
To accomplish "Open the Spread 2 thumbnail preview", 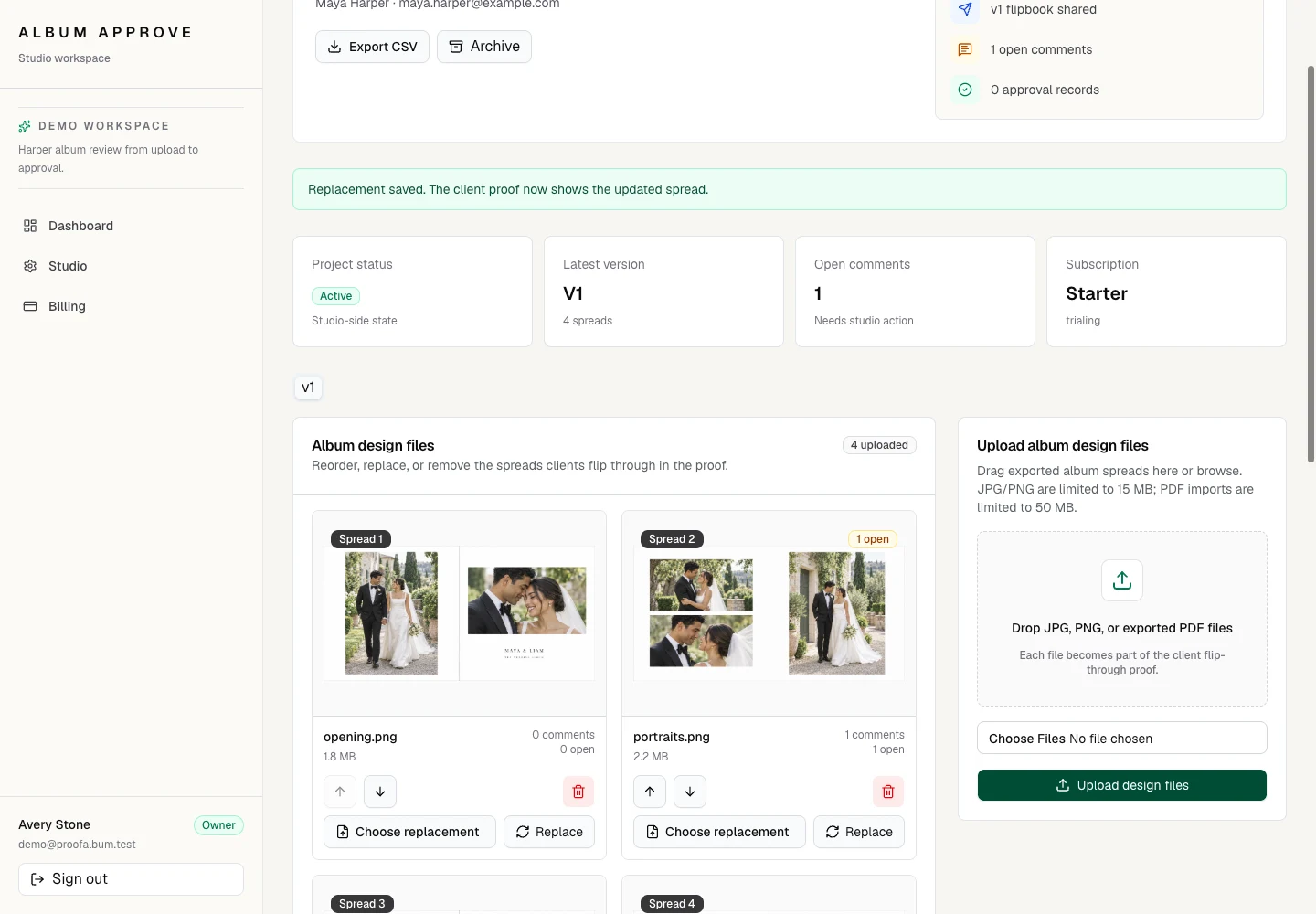I will 769,613.
